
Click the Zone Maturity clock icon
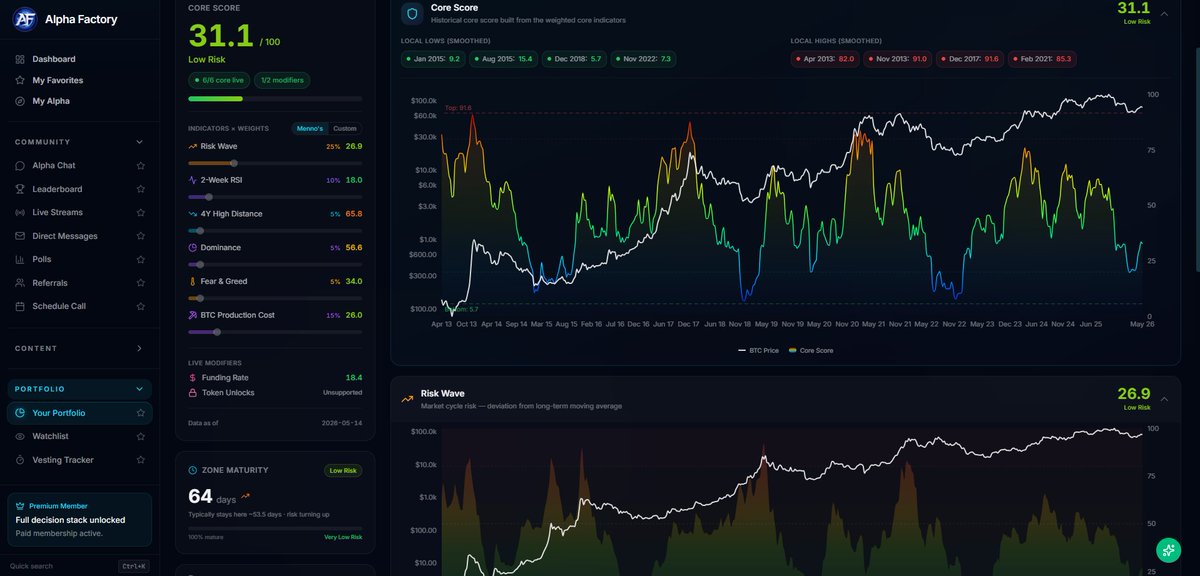[193, 470]
